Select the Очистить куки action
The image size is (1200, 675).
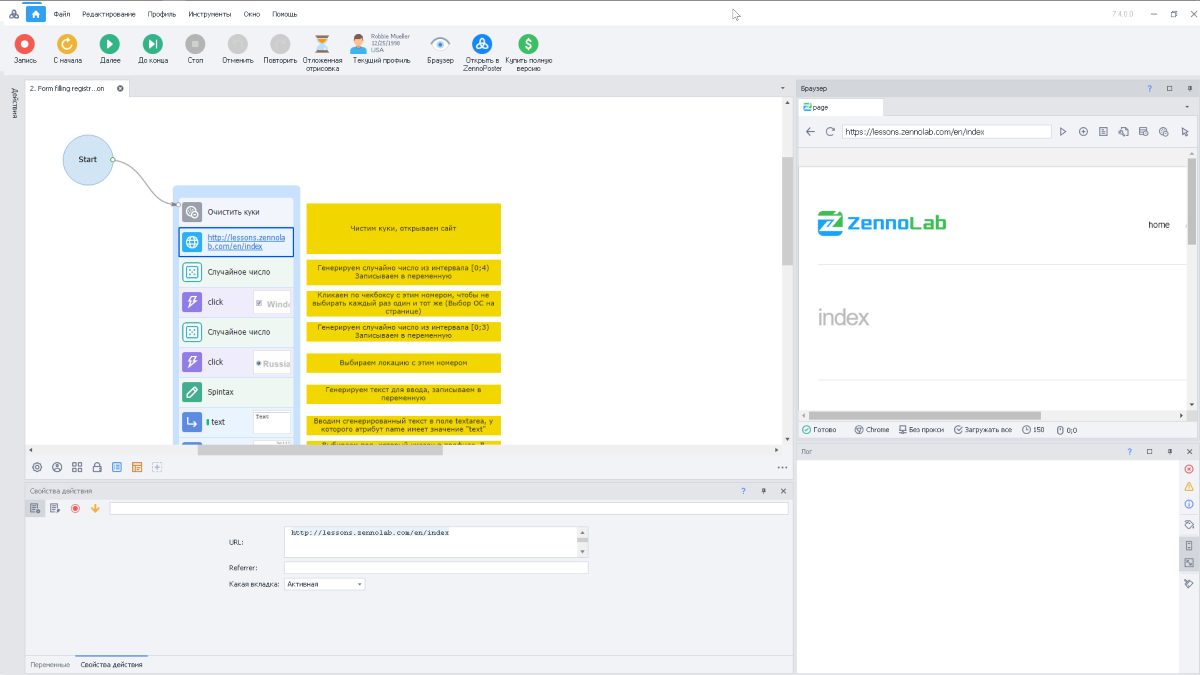point(237,212)
